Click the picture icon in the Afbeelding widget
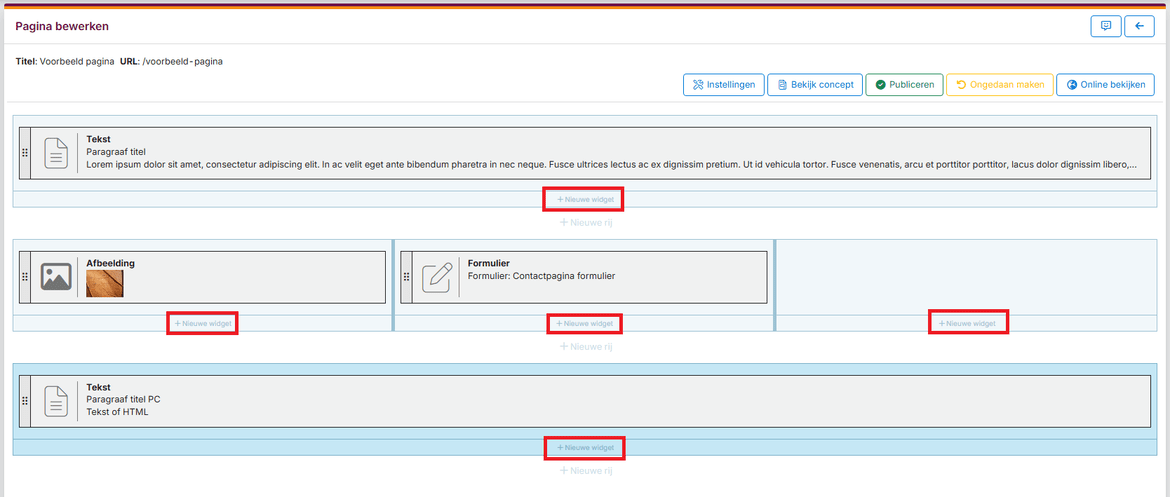 click(x=55, y=277)
